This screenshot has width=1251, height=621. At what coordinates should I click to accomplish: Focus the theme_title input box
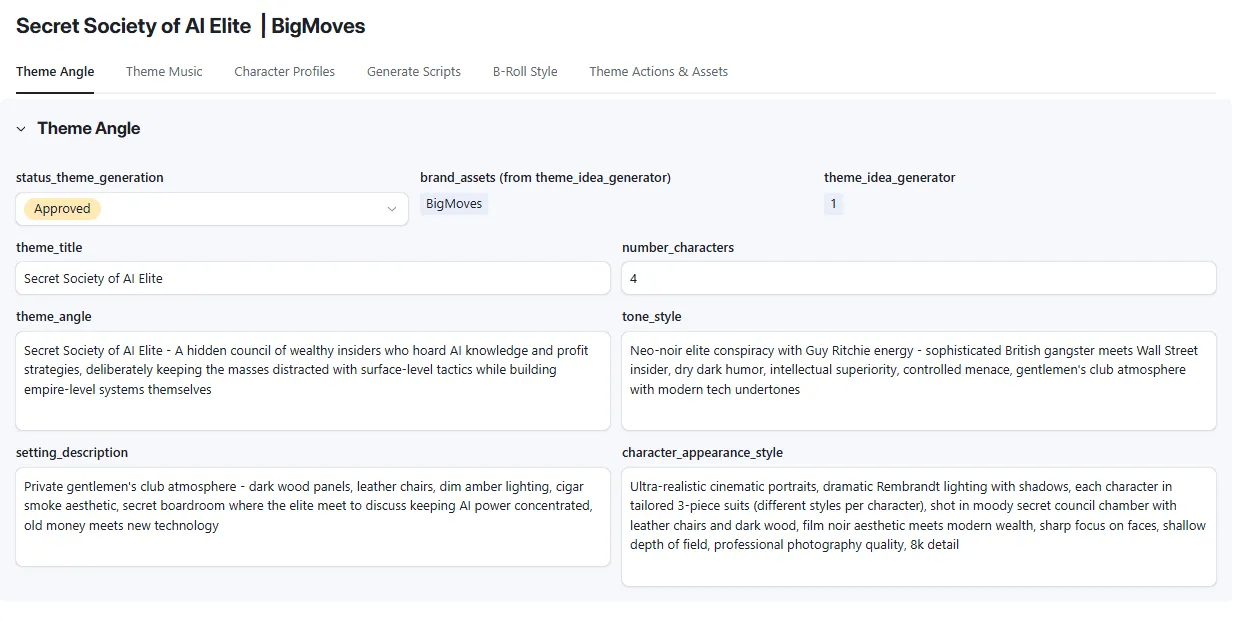pos(313,278)
